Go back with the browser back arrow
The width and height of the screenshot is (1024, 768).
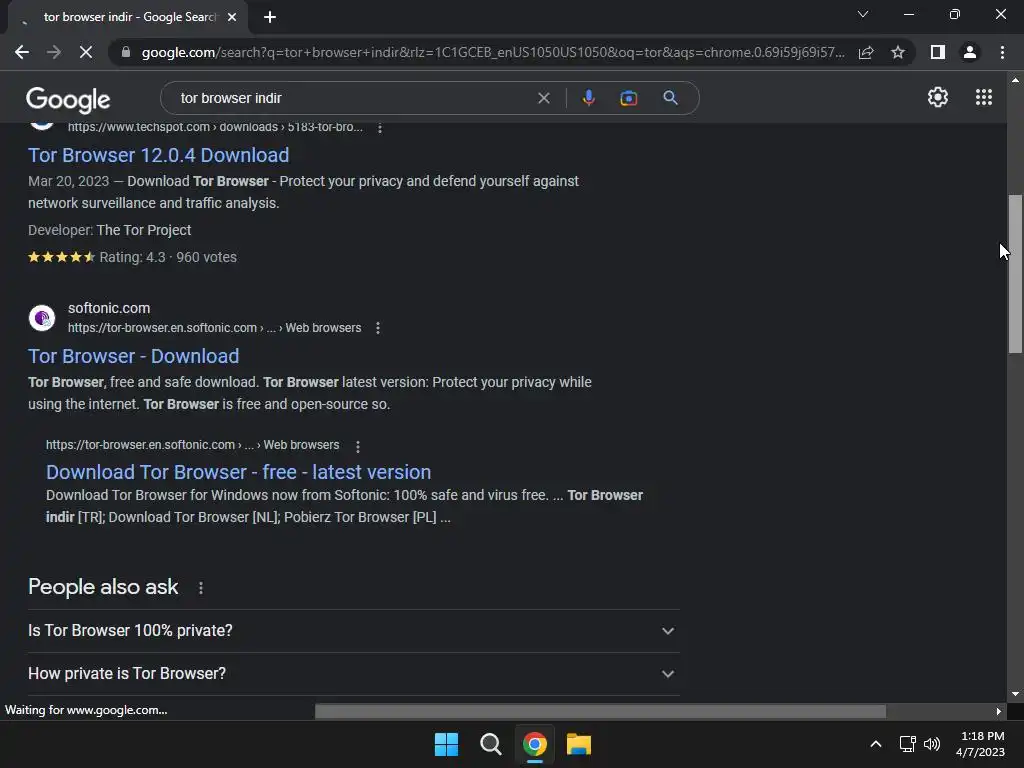[22, 52]
